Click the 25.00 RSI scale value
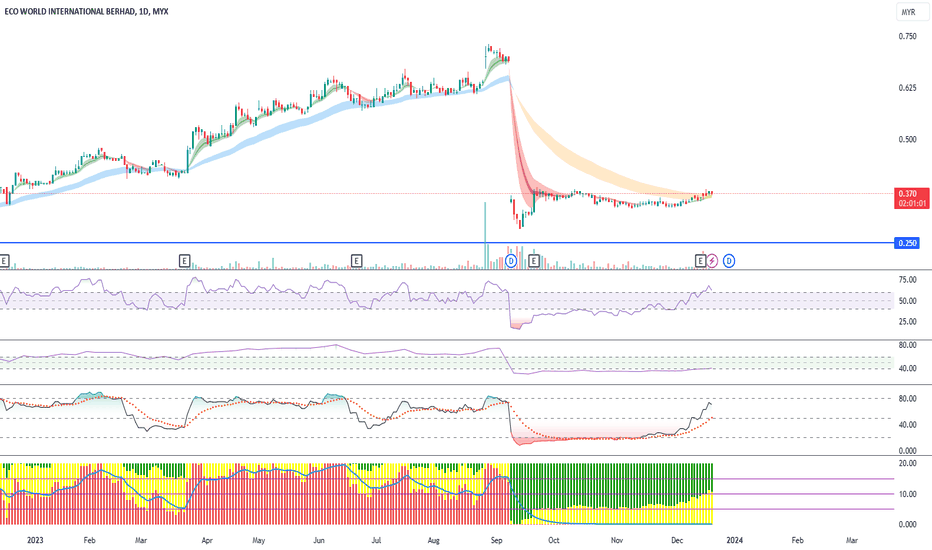This screenshot has height=550, width=932. click(x=907, y=322)
